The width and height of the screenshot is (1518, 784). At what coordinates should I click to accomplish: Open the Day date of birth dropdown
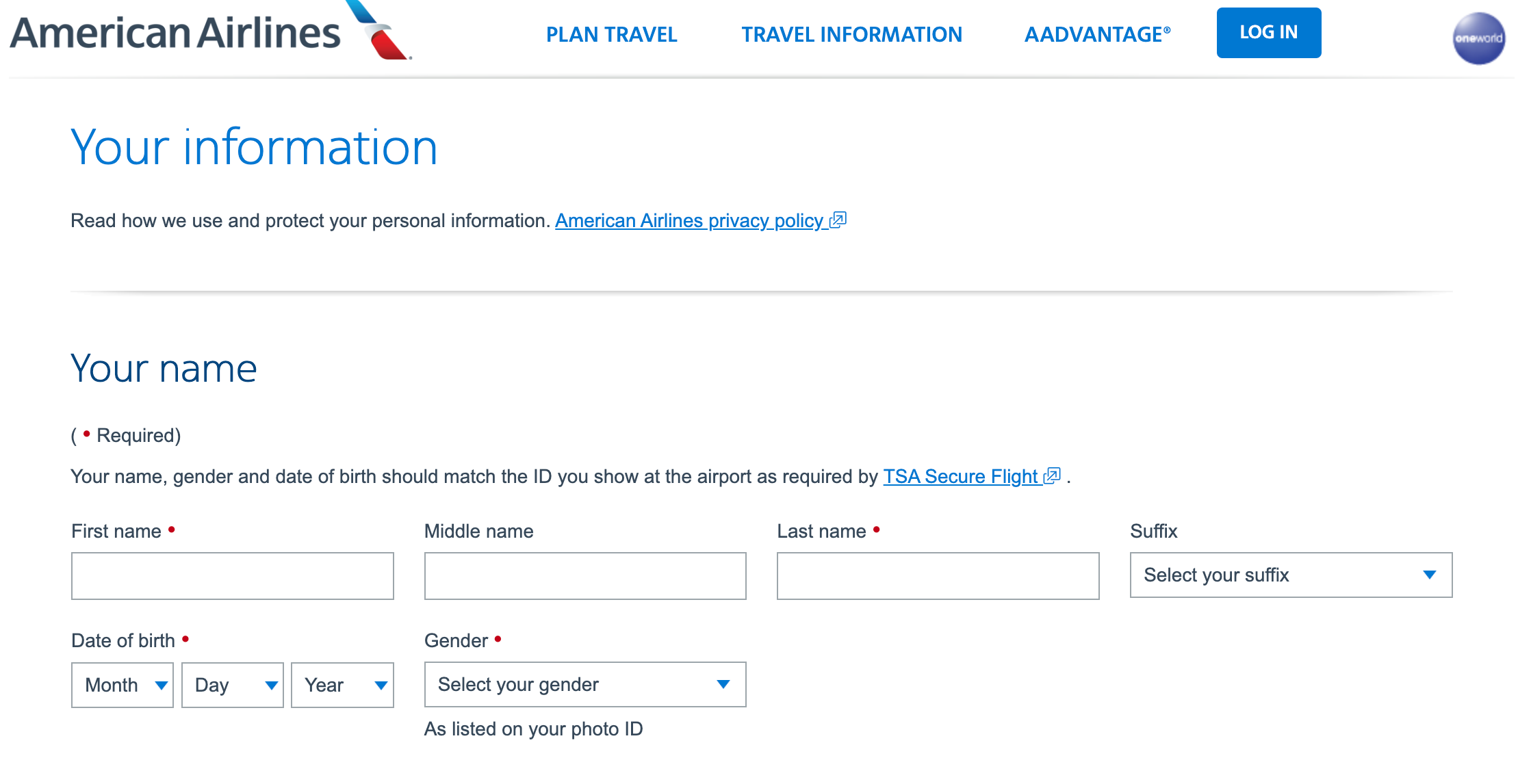point(232,685)
